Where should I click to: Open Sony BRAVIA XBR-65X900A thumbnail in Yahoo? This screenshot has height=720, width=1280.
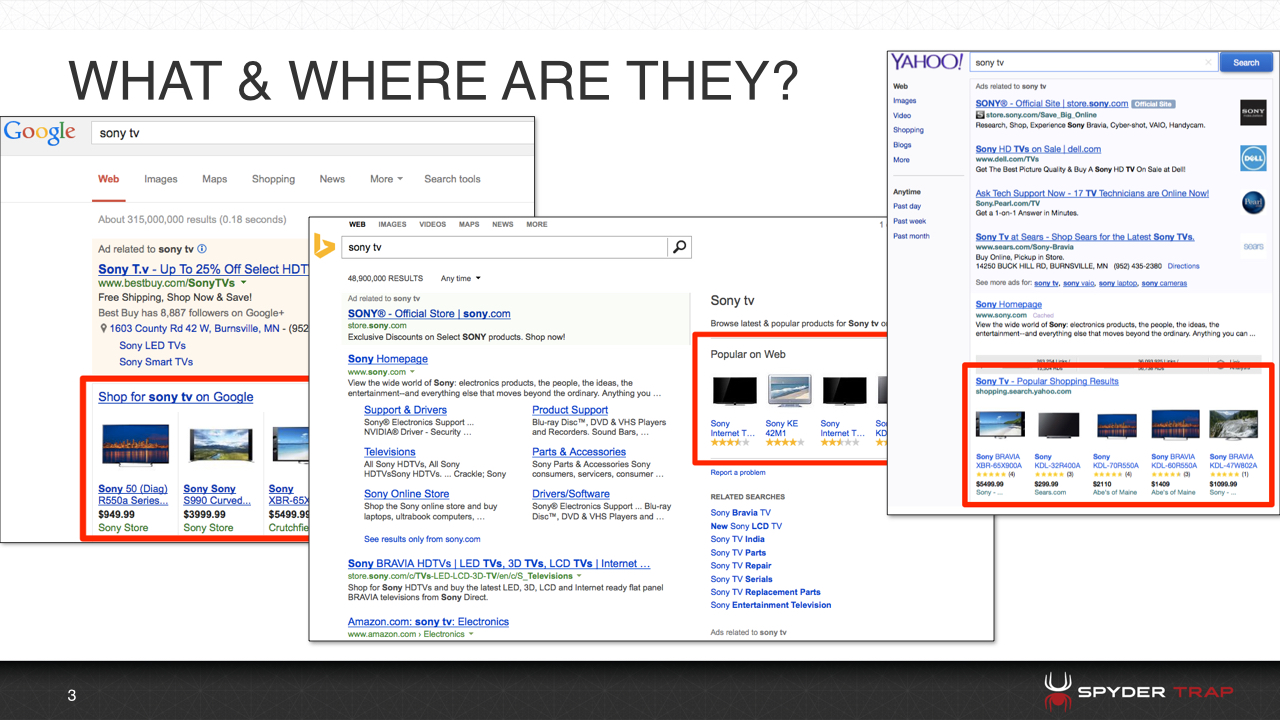[999, 427]
